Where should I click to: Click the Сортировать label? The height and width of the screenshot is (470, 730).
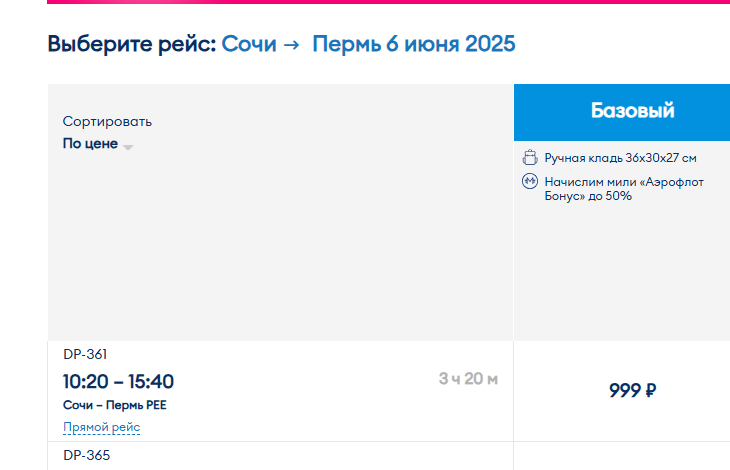point(107,122)
